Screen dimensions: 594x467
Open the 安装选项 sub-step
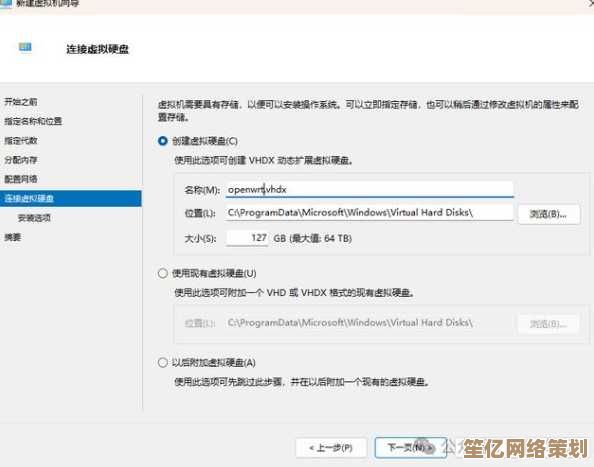tap(34, 218)
